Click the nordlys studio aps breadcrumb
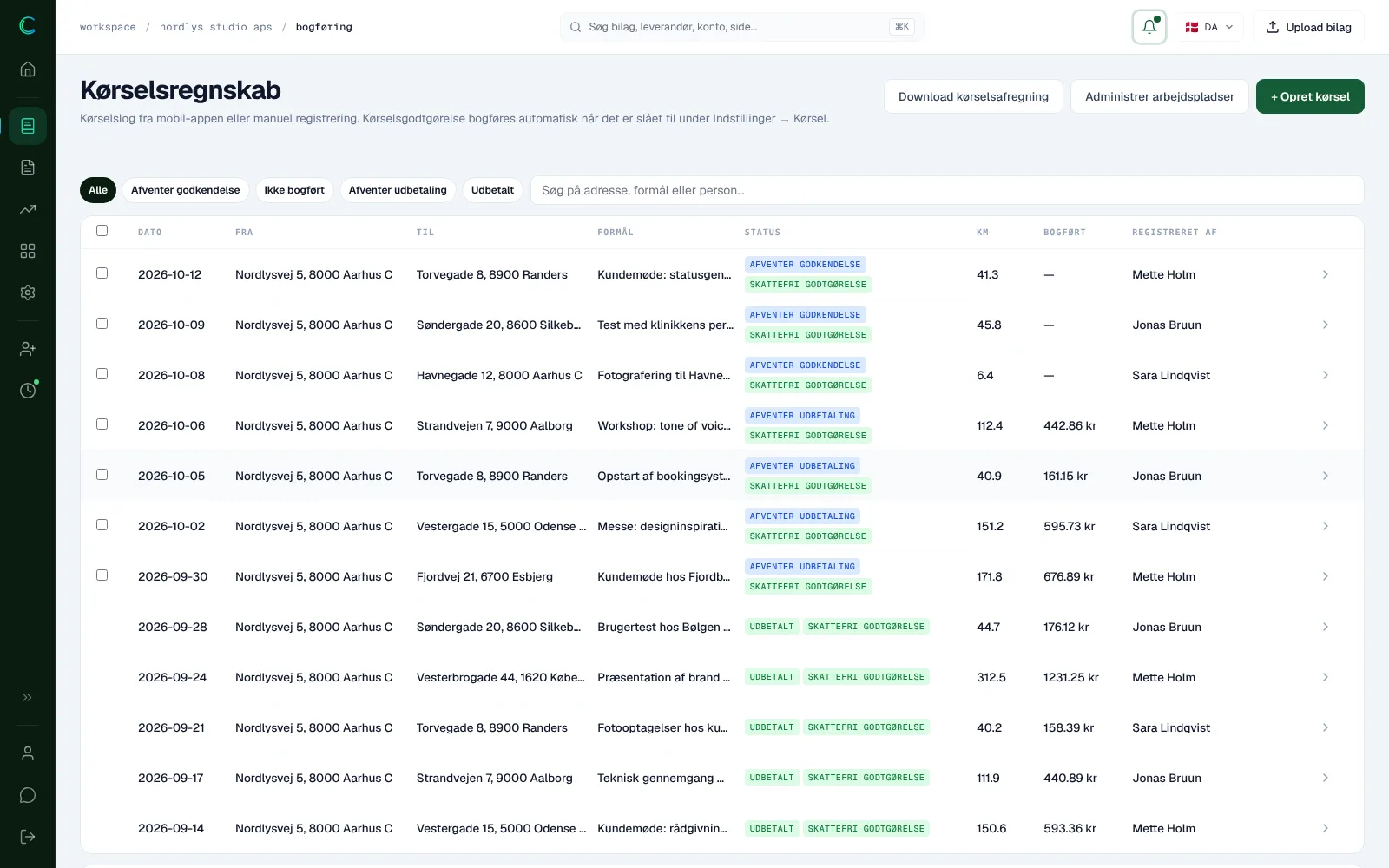Image resolution: width=1389 pixels, height=868 pixels. click(216, 27)
